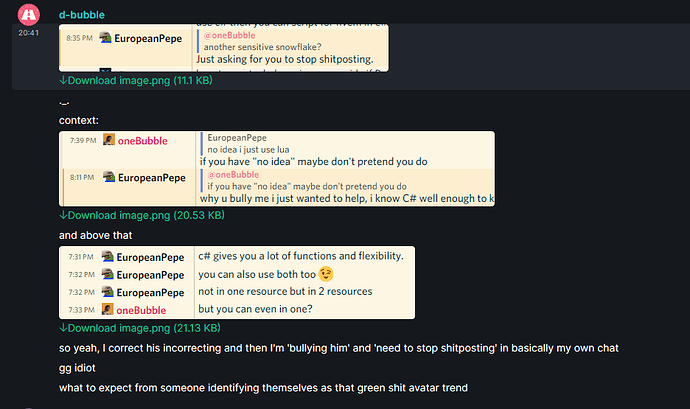690x409 pixels.
Task: Click oneBubble avatar at 7:33 PM
Action: pos(107,310)
